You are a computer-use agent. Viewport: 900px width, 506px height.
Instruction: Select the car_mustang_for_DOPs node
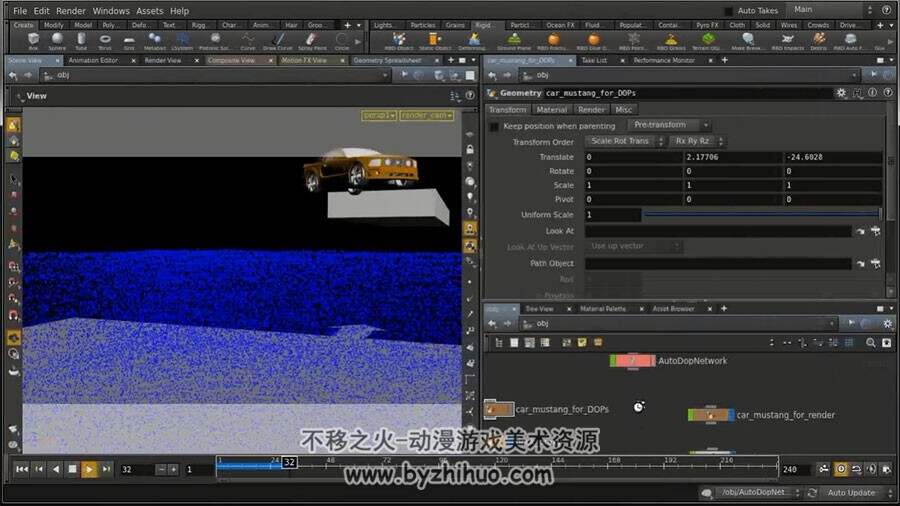498,409
